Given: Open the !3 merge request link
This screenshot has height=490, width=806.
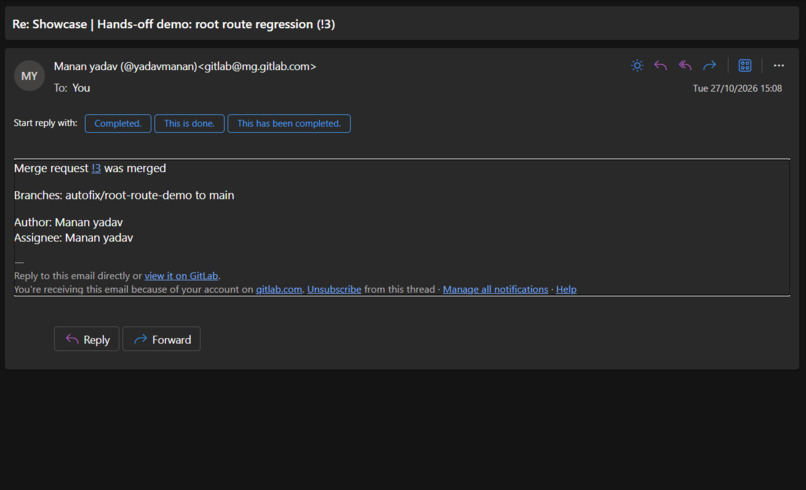Looking at the screenshot, I should click(x=96, y=168).
